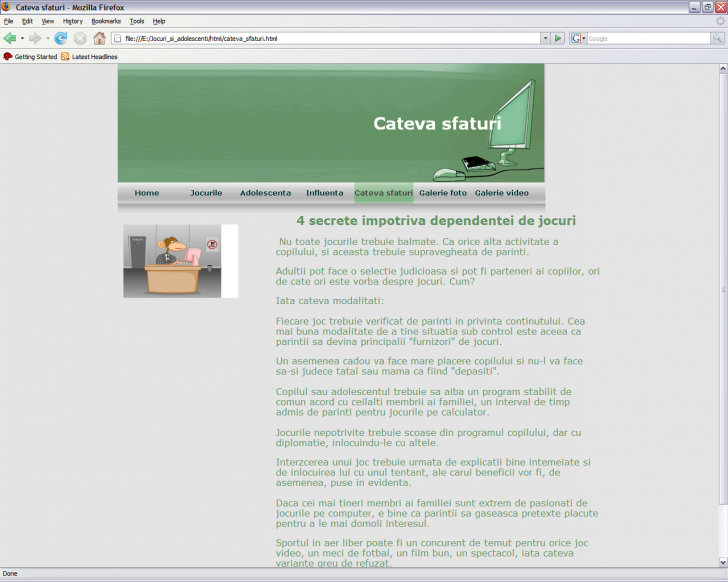Expand the address bar URL dropdown
This screenshot has height=582, width=728.
546,38
